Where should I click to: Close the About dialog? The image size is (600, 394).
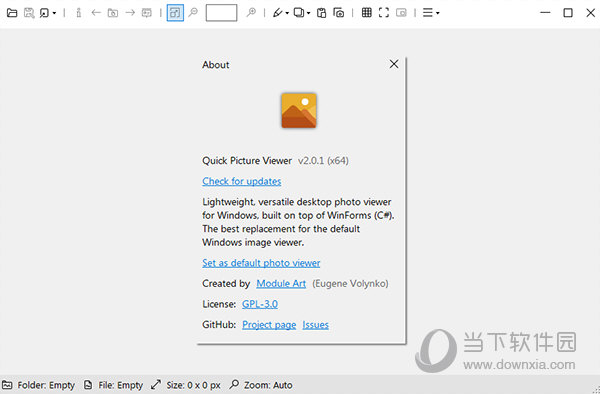[x=394, y=64]
